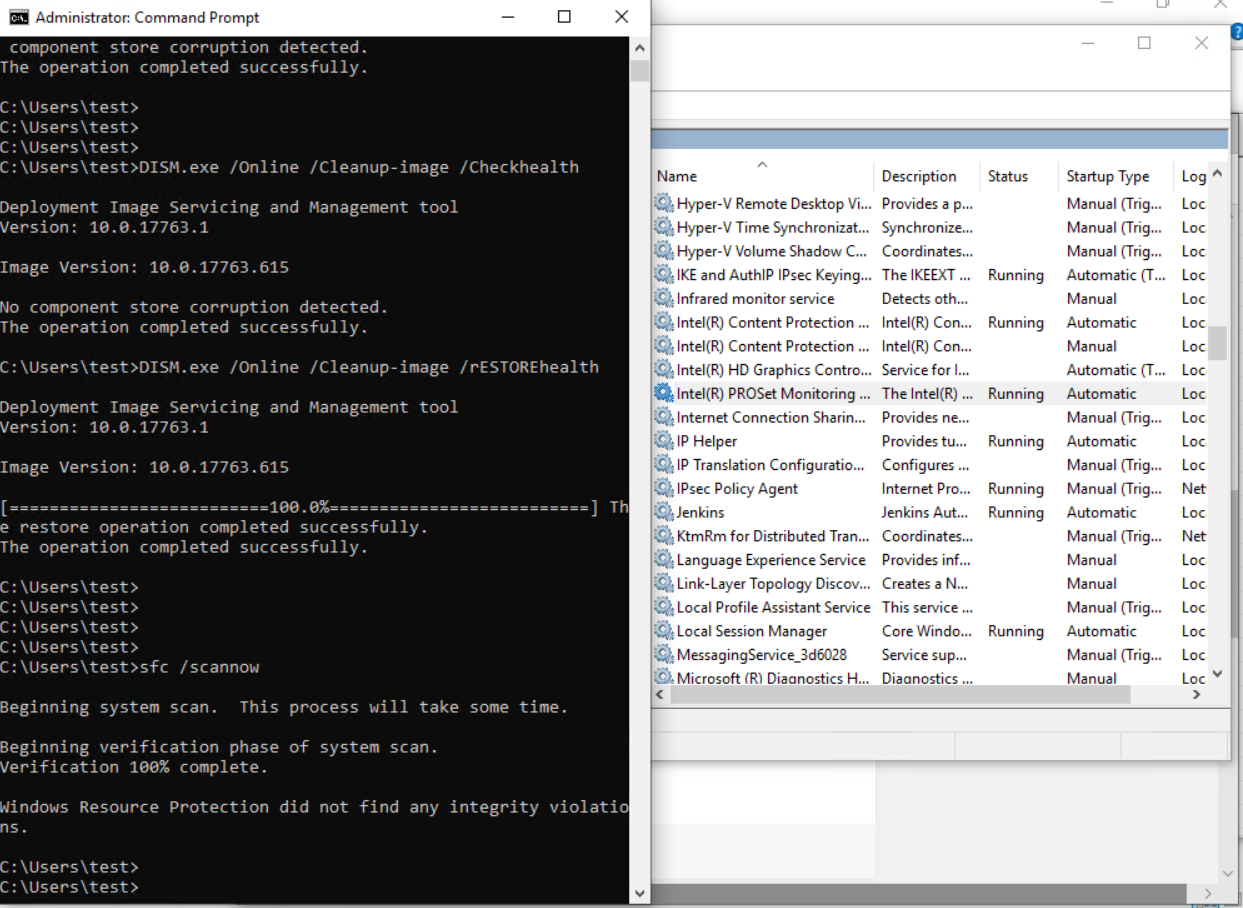Click up arrow of Command Prompt scrollbar
Screen dimensions: 1243x908
pyautogui.click(x=640, y=47)
